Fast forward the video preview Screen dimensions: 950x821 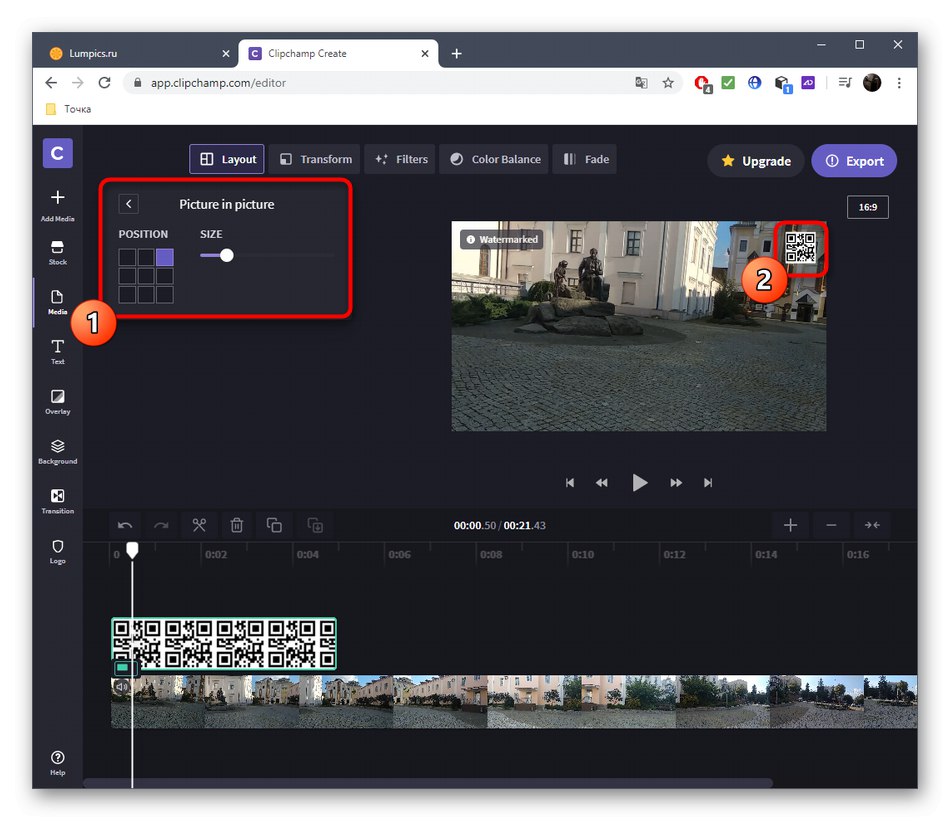click(x=676, y=483)
